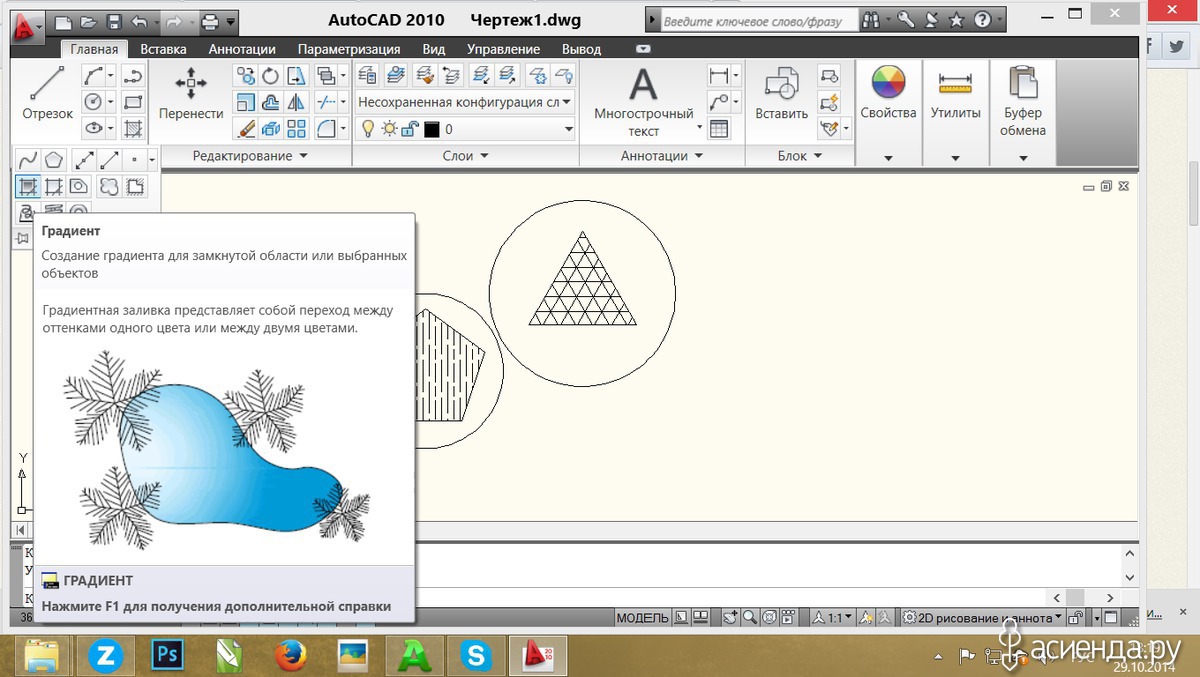The width and height of the screenshot is (1200, 677).
Task: Open the Свойства color wheel panel
Action: pos(888,94)
